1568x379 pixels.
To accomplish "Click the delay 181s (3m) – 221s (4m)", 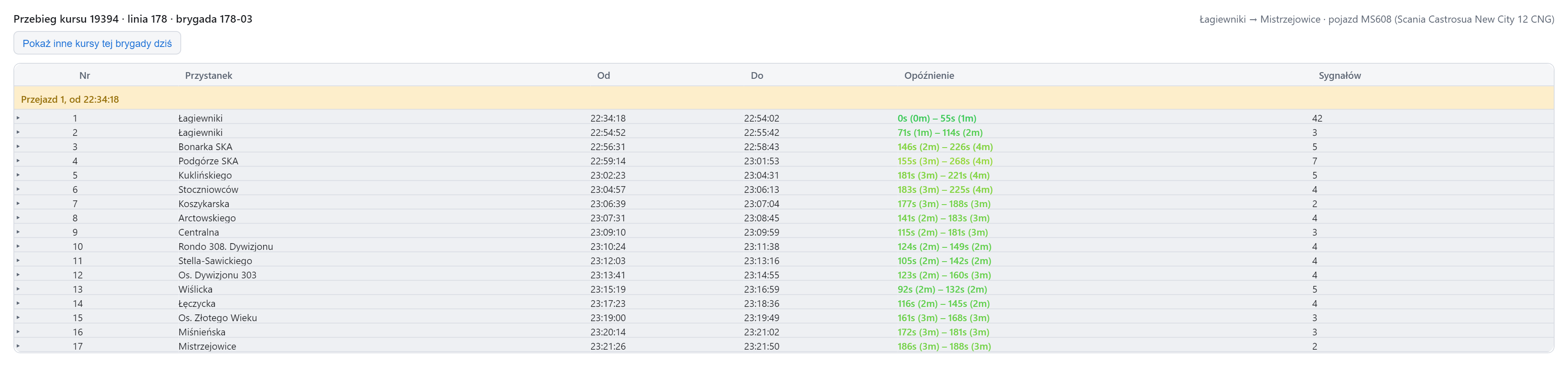I will (x=943, y=175).
